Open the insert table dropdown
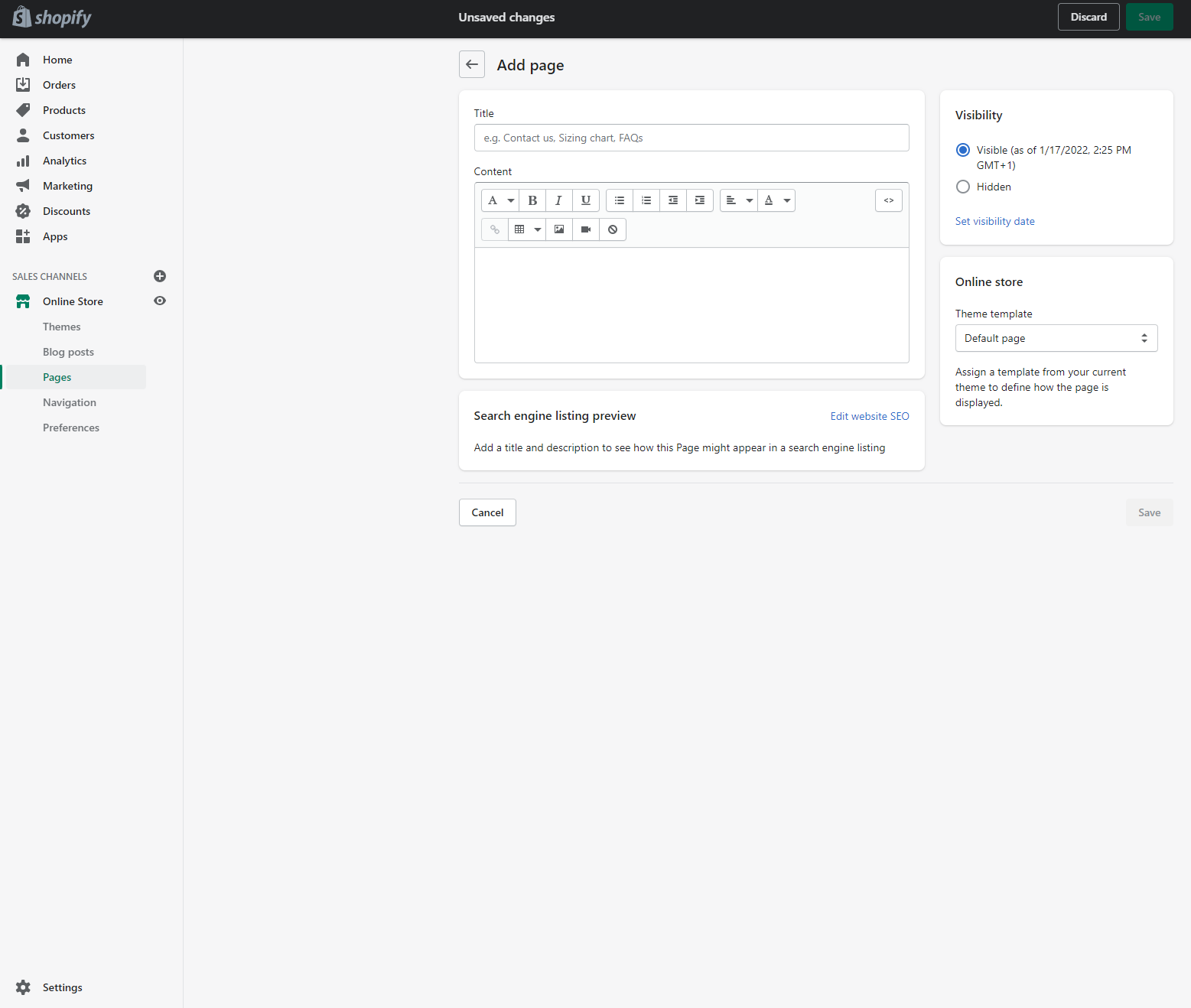 [527, 229]
